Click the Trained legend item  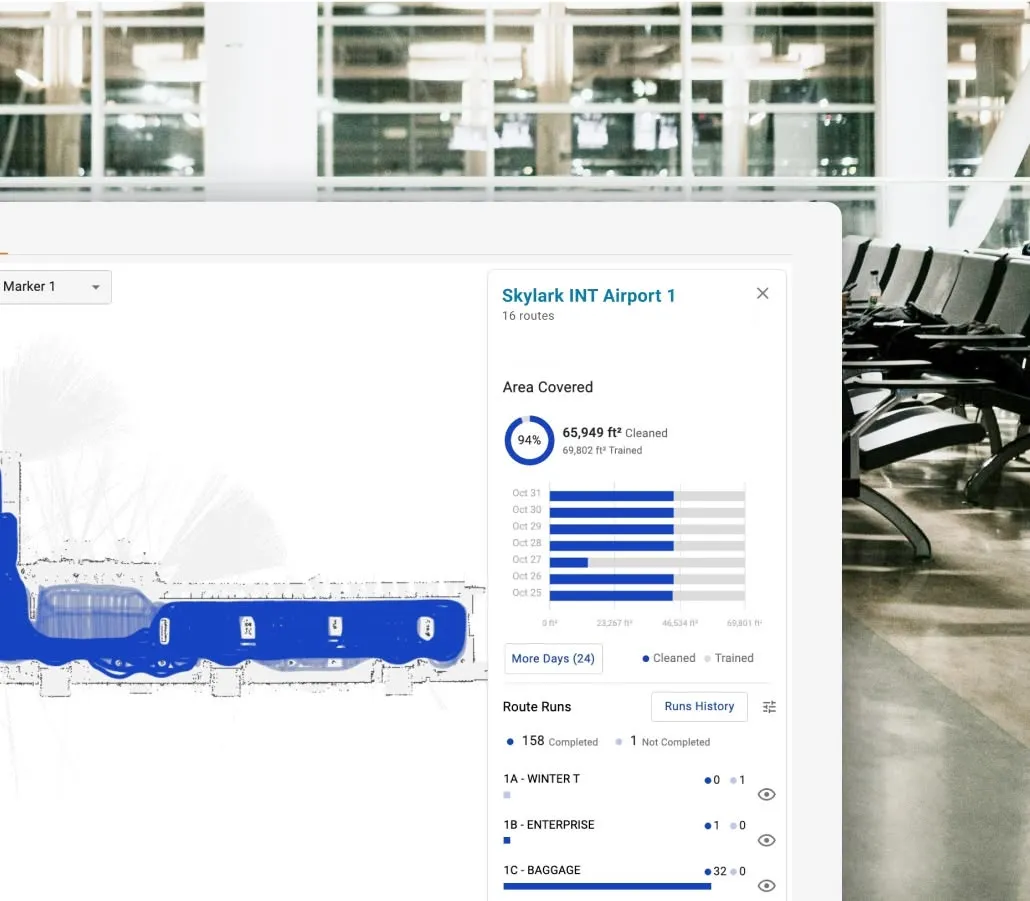tap(728, 658)
